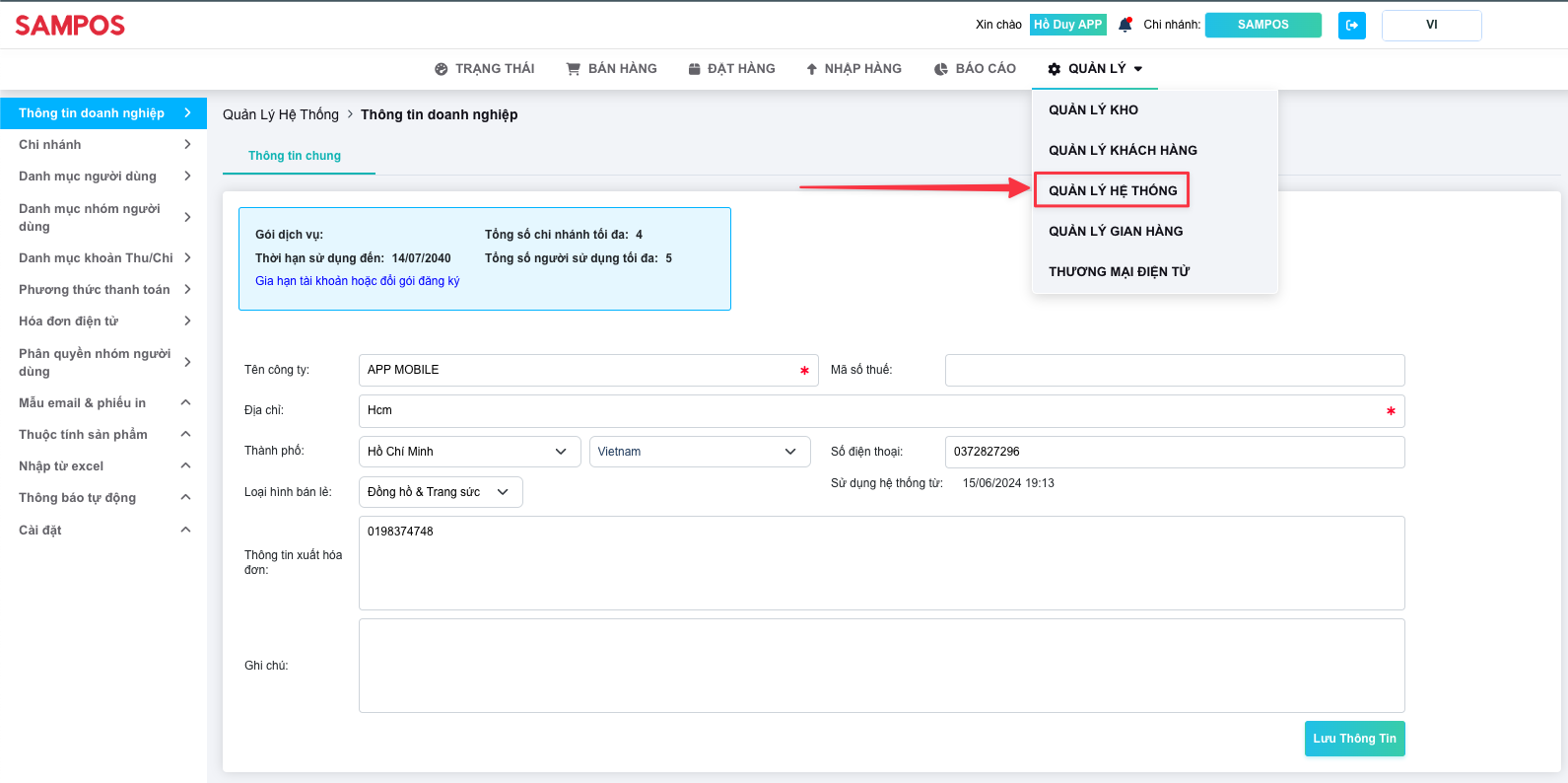
Task: Open the BÁN HÀNG menu
Action: point(612,69)
